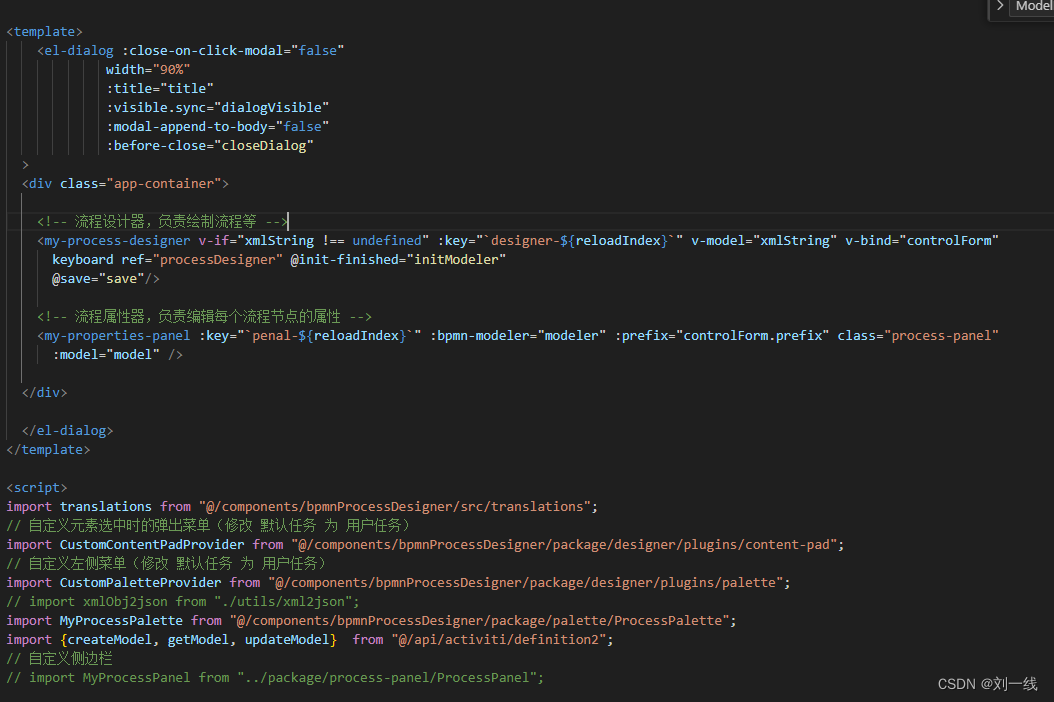The image size is (1054, 702).
Task: Select the @save="save" attribute
Action: pyautogui.click(x=96, y=278)
